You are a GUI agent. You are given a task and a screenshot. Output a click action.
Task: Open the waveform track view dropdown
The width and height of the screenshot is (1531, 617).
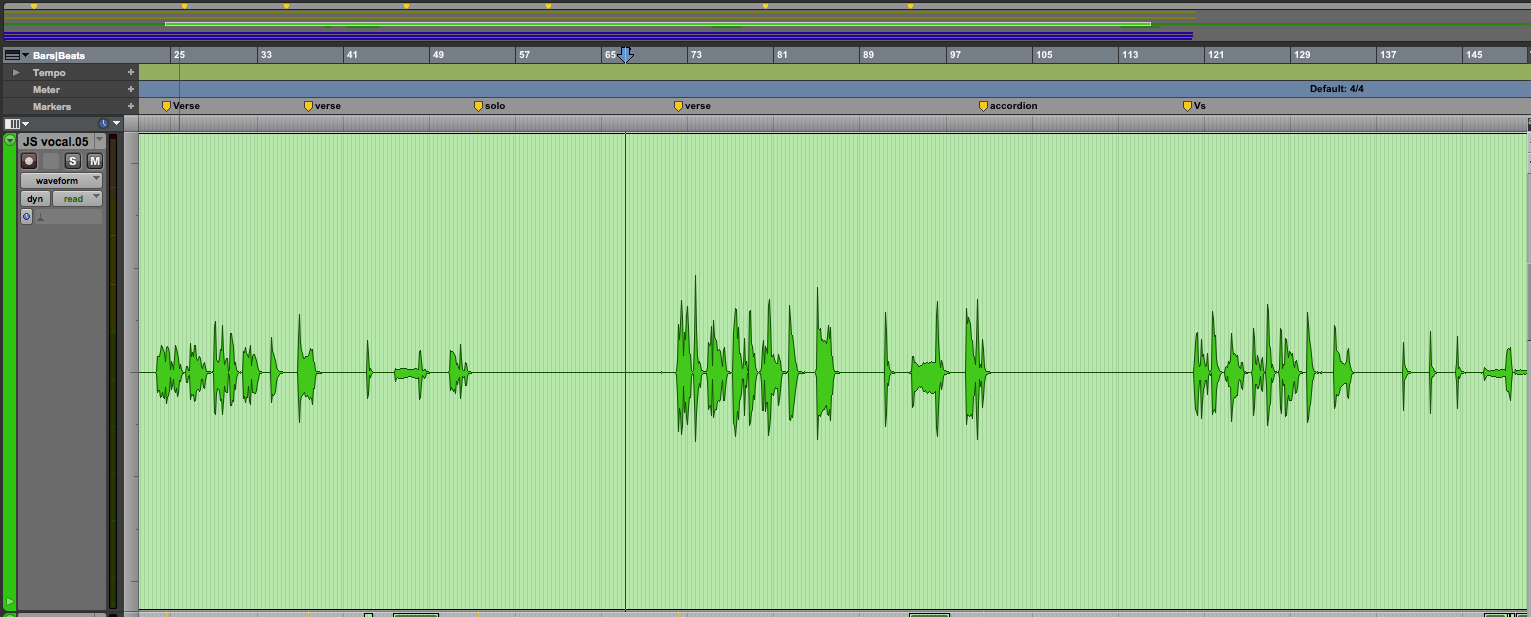pos(62,180)
